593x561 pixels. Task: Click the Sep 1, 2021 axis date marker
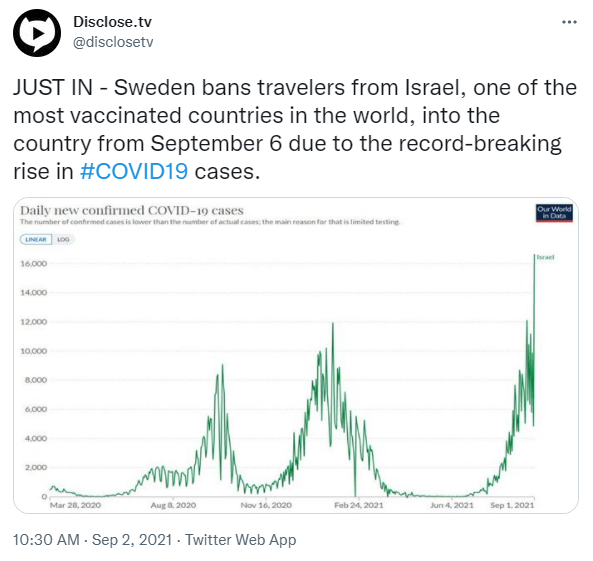[512, 505]
